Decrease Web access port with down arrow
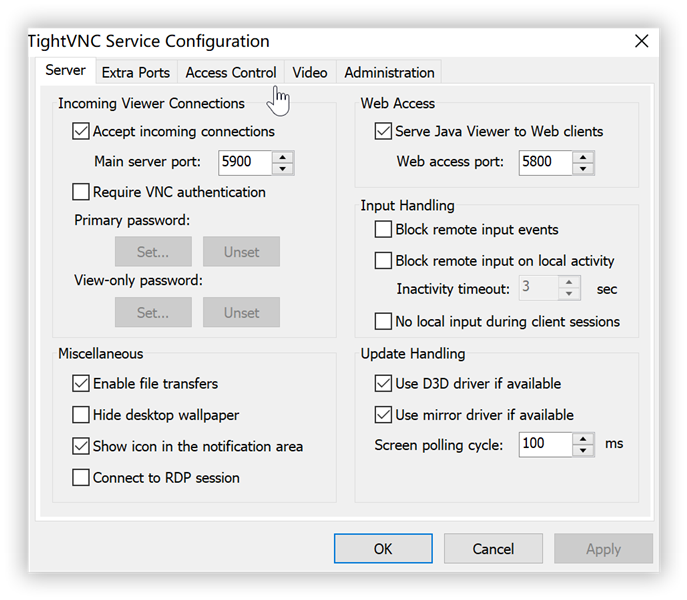This screenshot has width=687, height=600. (x=583, y=169)
